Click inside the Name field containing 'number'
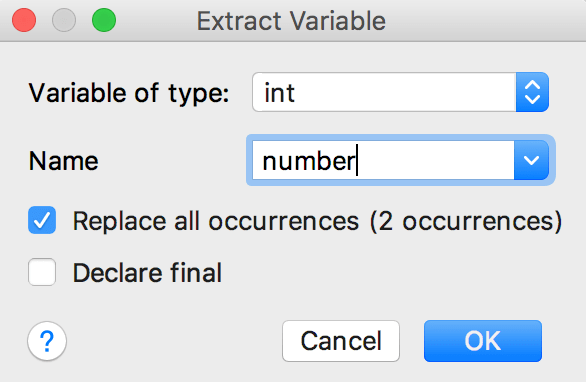 point(383,160)
